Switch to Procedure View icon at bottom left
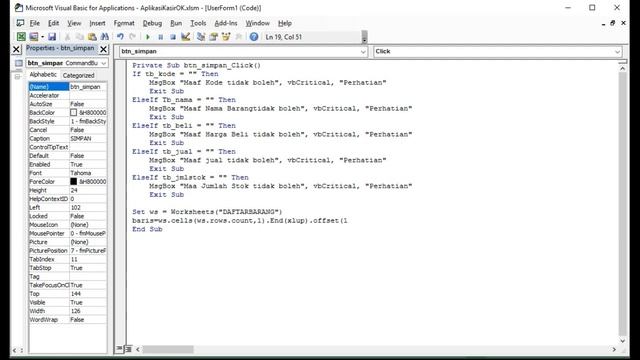The height and width of the screenshot is (360, 640). [119, 349]
